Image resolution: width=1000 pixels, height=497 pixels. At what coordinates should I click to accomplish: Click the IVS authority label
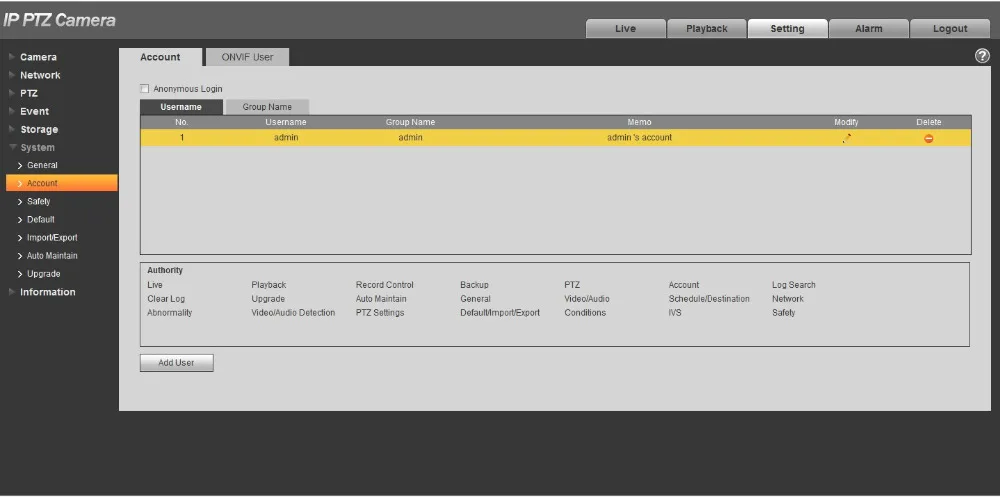(675, 313)
